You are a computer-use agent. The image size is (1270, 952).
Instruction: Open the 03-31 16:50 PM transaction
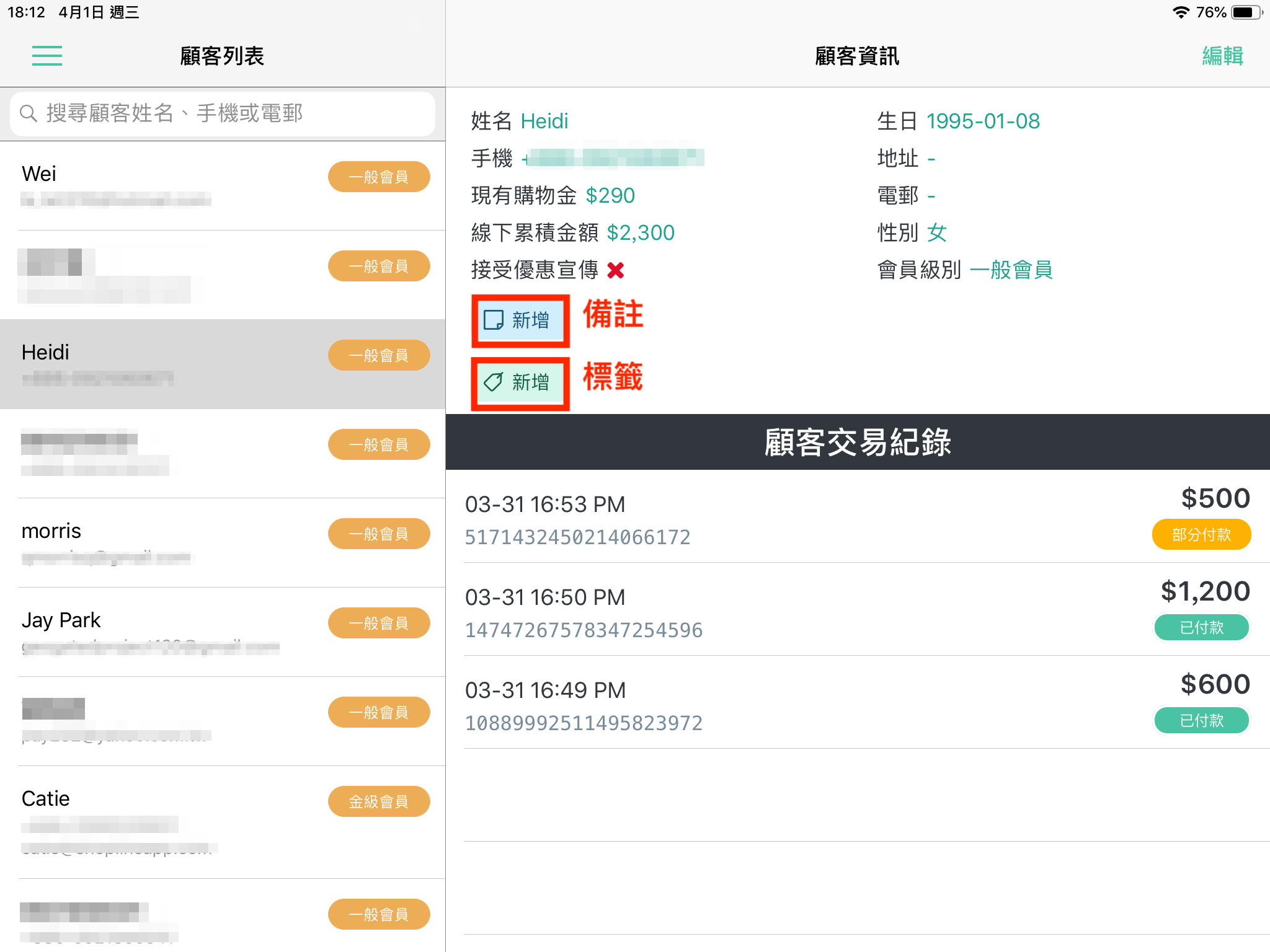pyautogui.click(x=858, y=610)
